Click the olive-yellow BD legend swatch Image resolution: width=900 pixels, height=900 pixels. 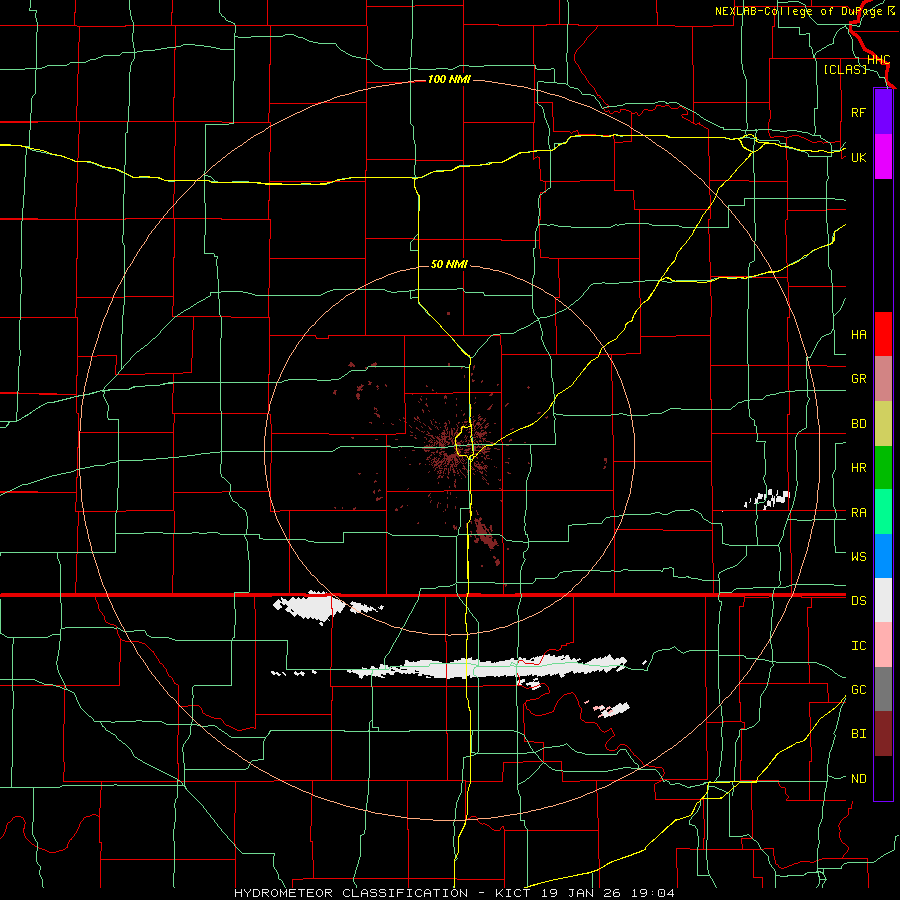click(883, 424)
